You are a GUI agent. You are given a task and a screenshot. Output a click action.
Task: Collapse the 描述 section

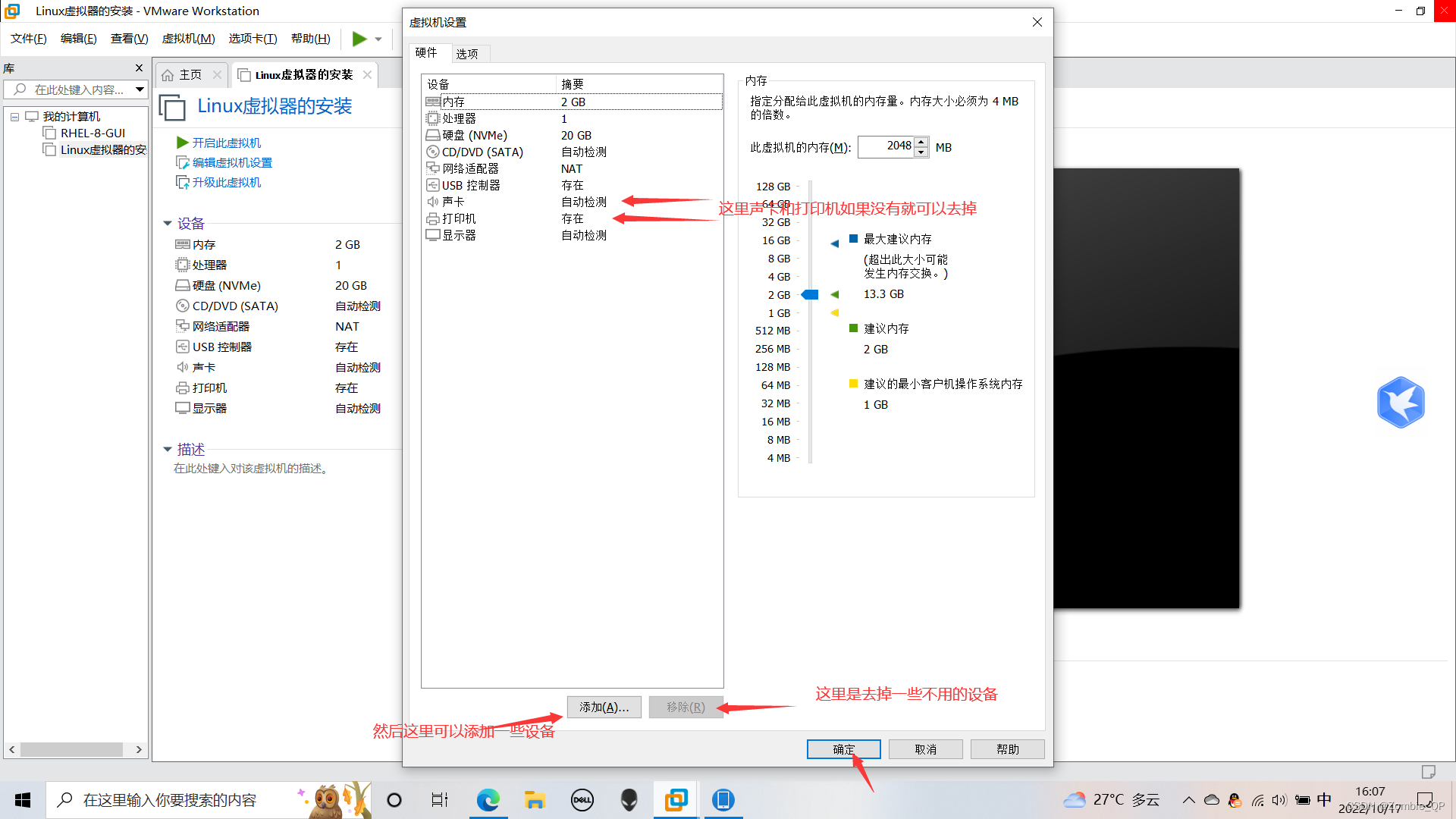click(168, 449)
